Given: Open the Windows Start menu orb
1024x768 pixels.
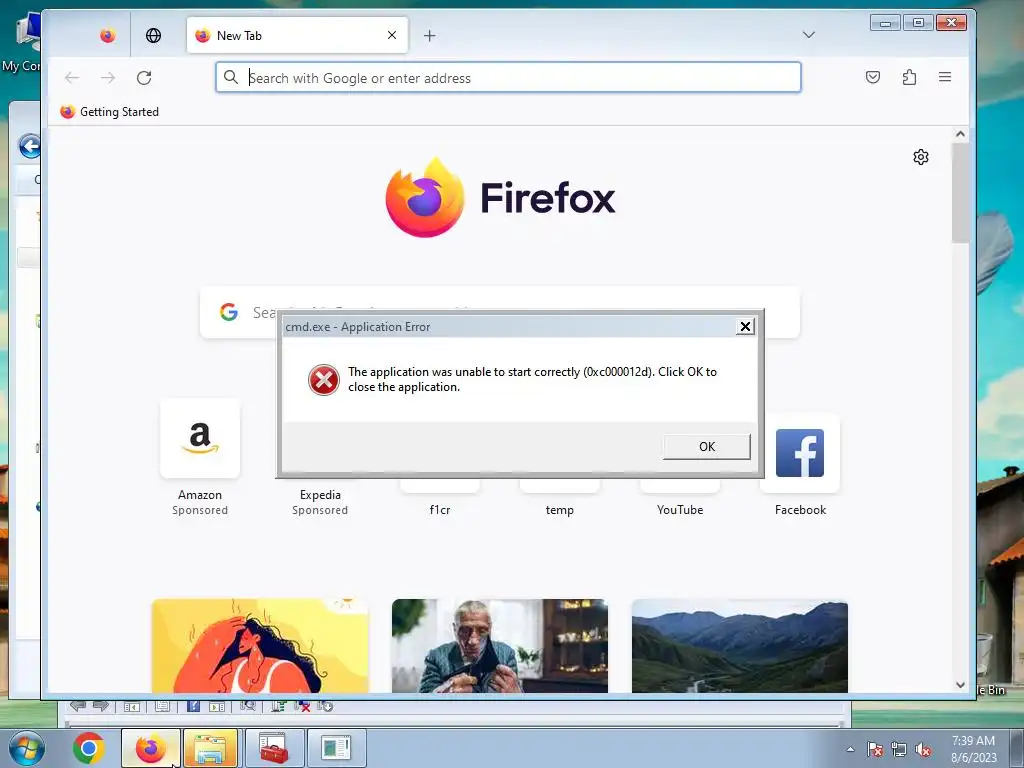Looking at the screenshot, I should (x=27, y=748).
